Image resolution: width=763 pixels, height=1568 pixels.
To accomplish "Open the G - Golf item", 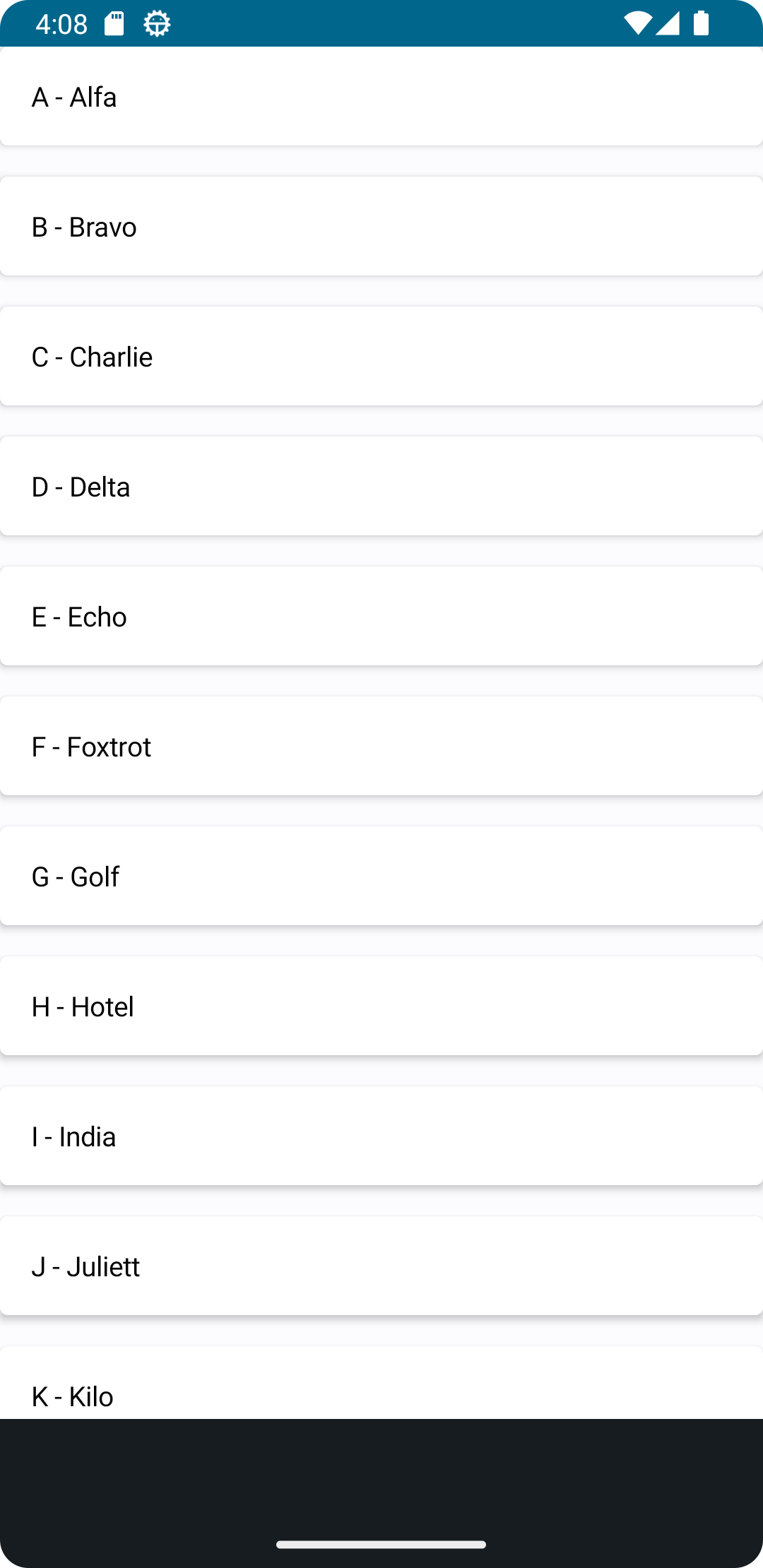I will pyautogui.click(x=381, y=877).
